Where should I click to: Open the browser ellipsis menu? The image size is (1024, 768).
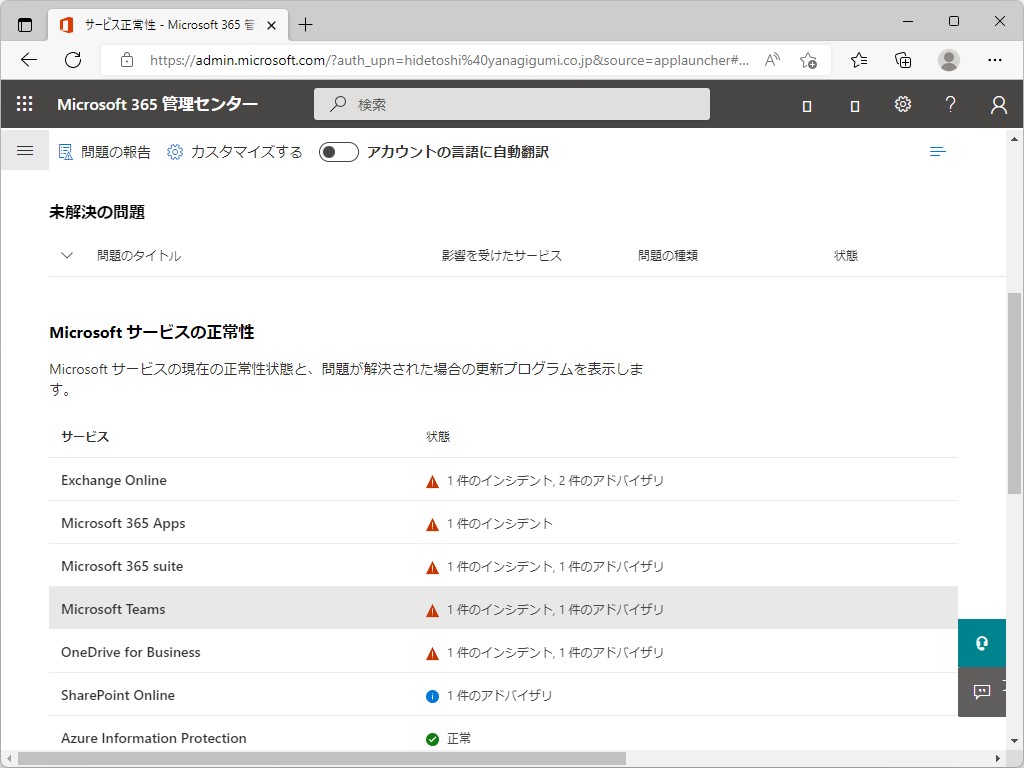coord(996,61)
